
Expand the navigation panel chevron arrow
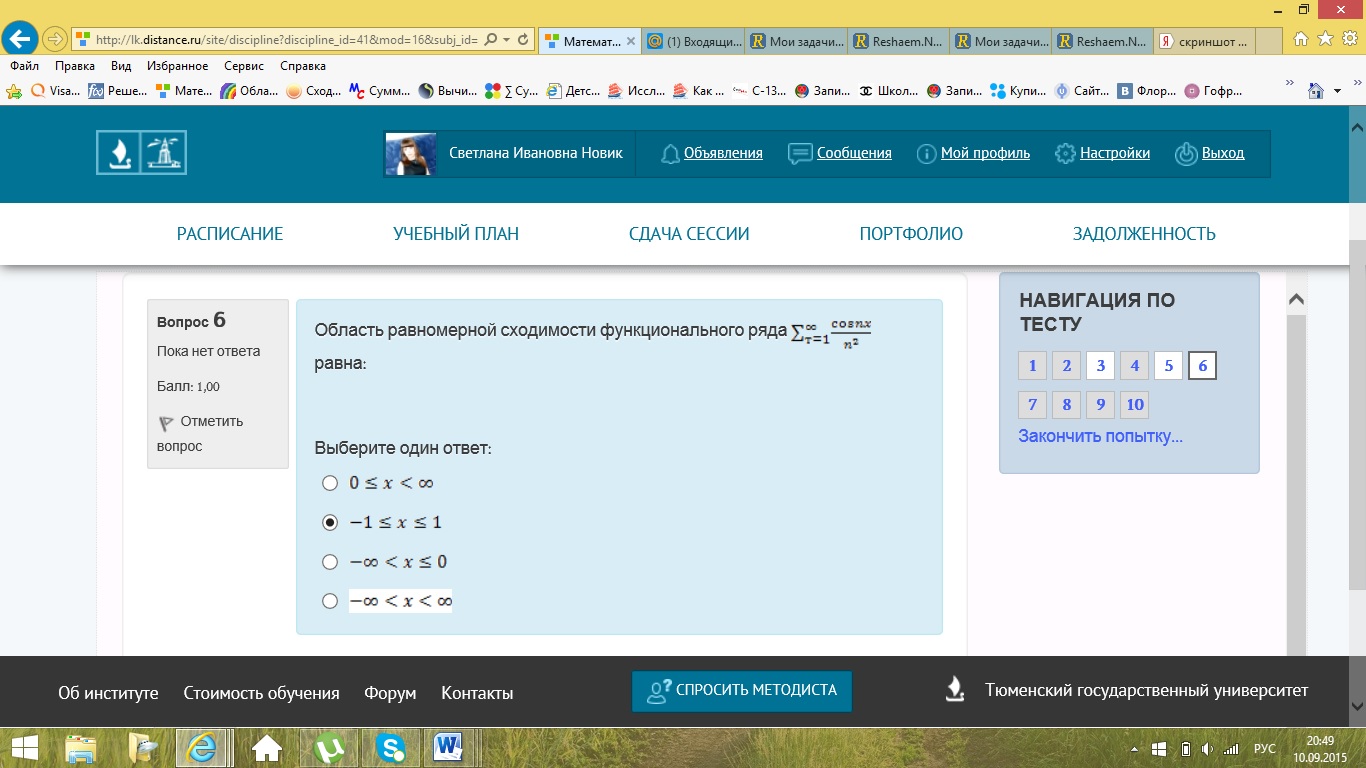pyautogui.click(x=1295, y=299)
